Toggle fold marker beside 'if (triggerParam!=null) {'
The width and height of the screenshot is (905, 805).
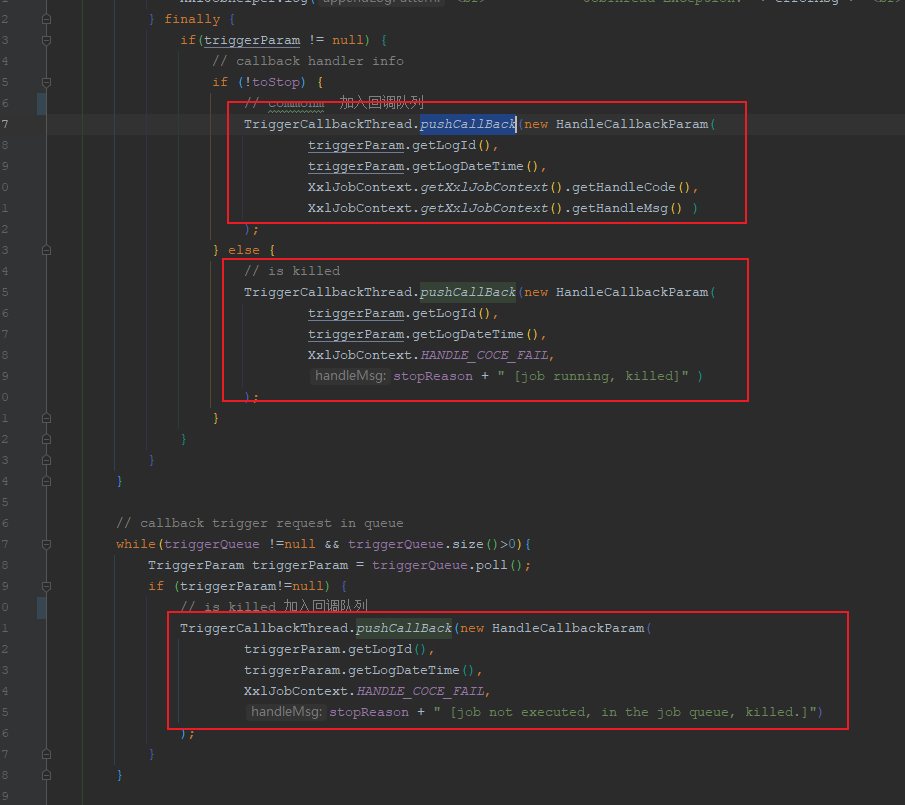[47, 586]
